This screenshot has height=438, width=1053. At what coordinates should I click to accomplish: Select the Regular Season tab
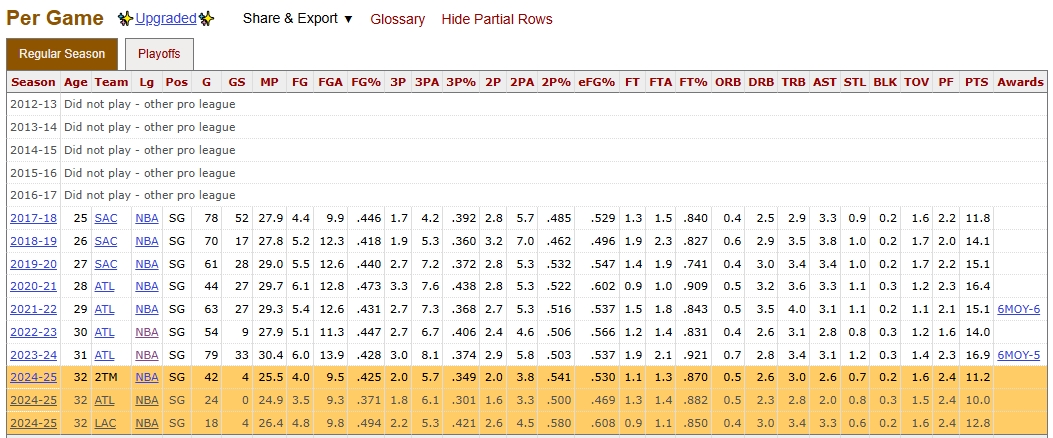point(62,54)
